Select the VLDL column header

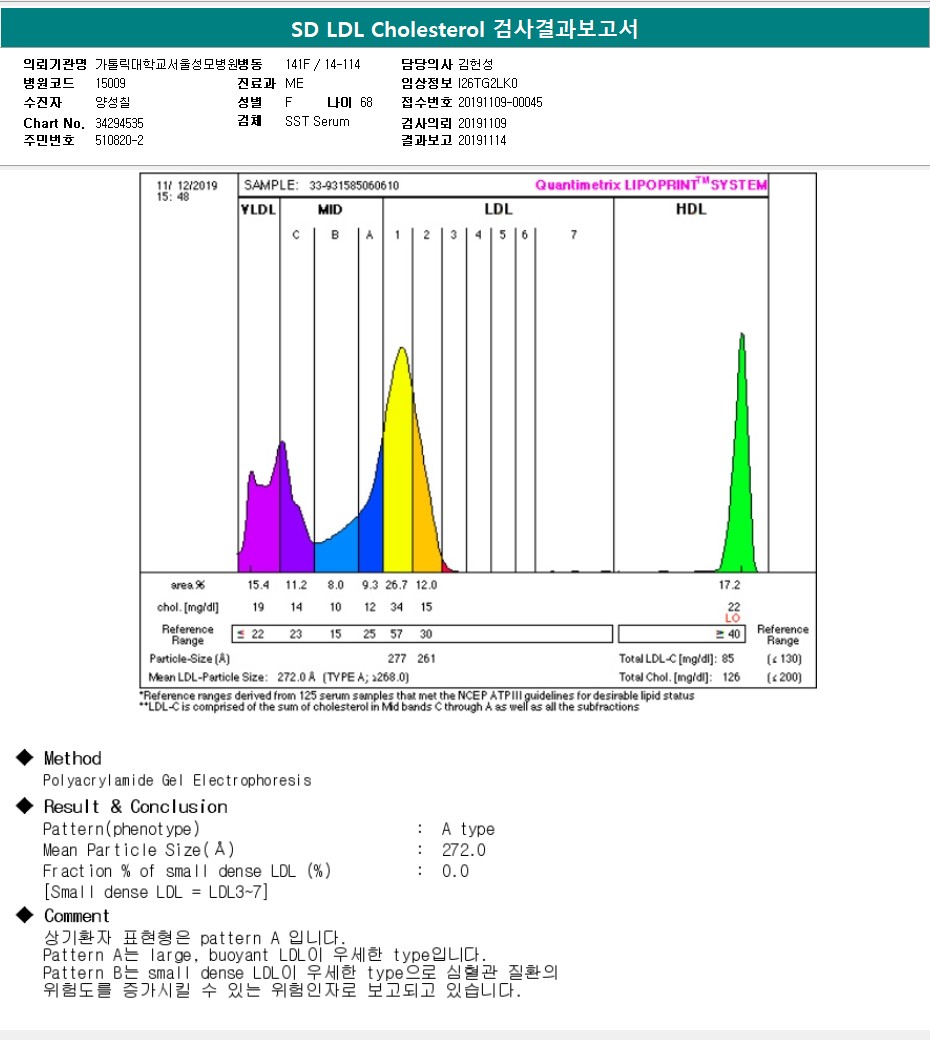[258, 210]
